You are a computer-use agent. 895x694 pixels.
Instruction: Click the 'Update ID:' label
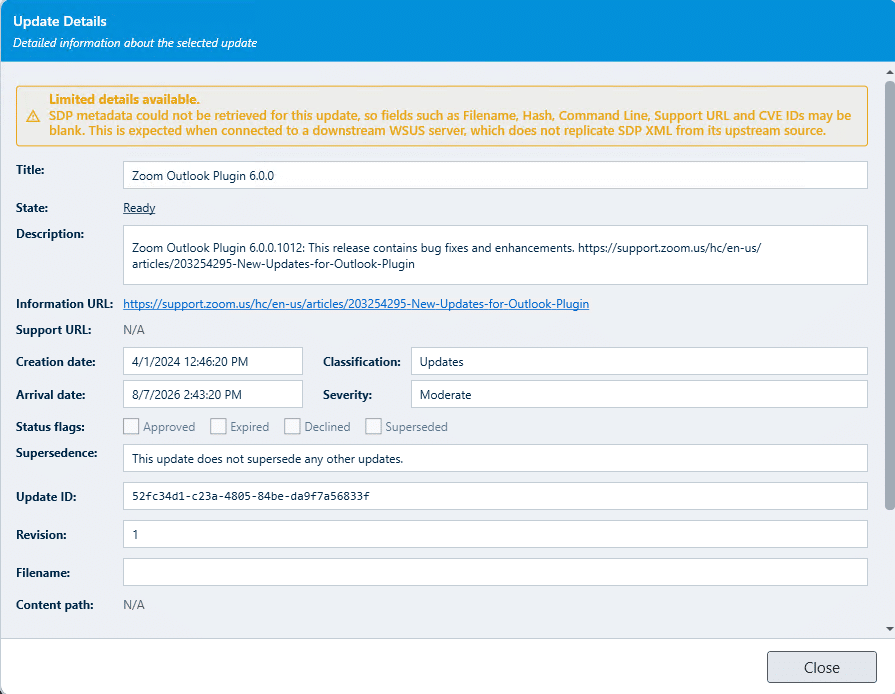(x=46, y=497)
